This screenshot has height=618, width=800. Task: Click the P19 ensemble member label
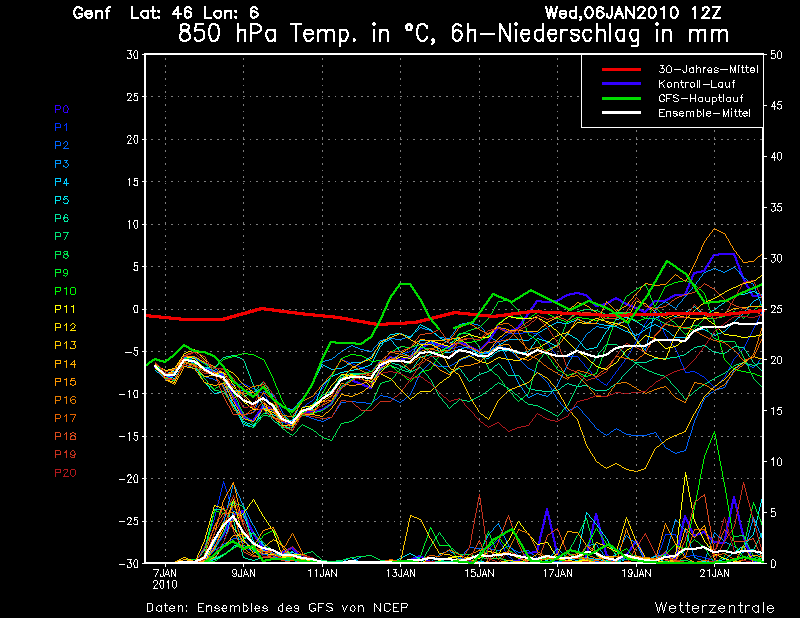(65, 454)
